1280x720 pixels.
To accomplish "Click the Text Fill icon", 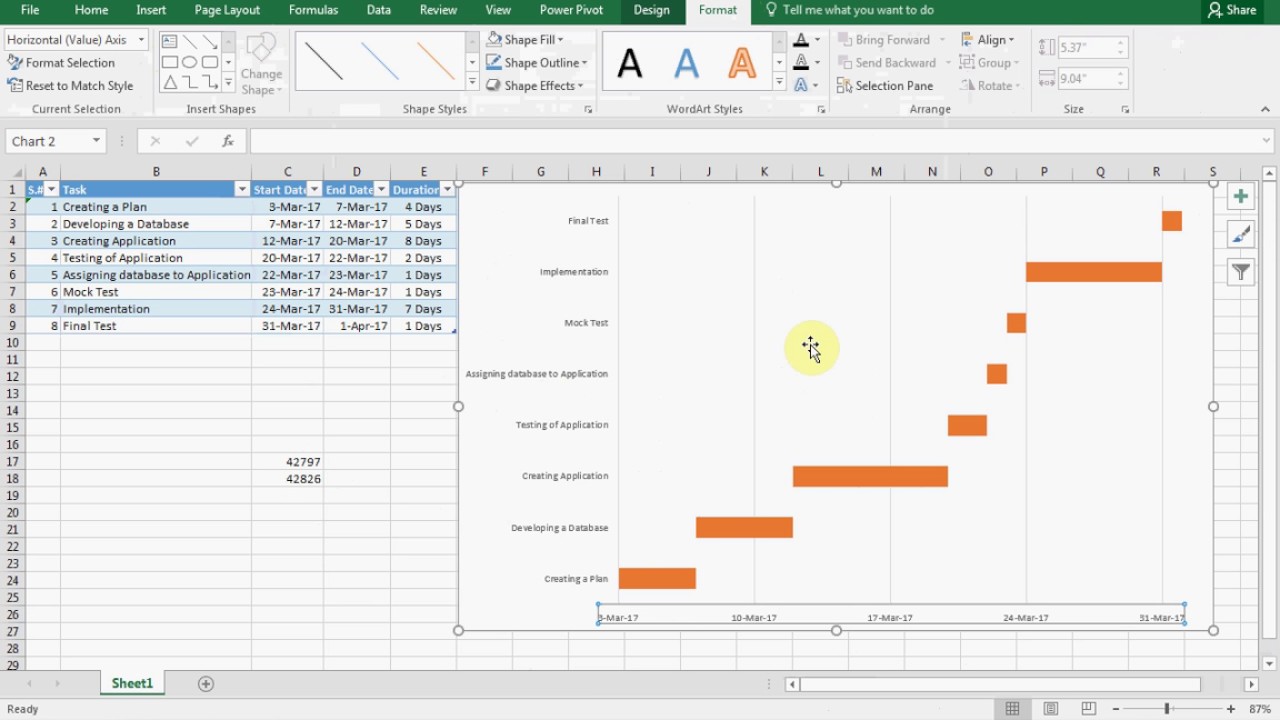I will tap(800, 39).
